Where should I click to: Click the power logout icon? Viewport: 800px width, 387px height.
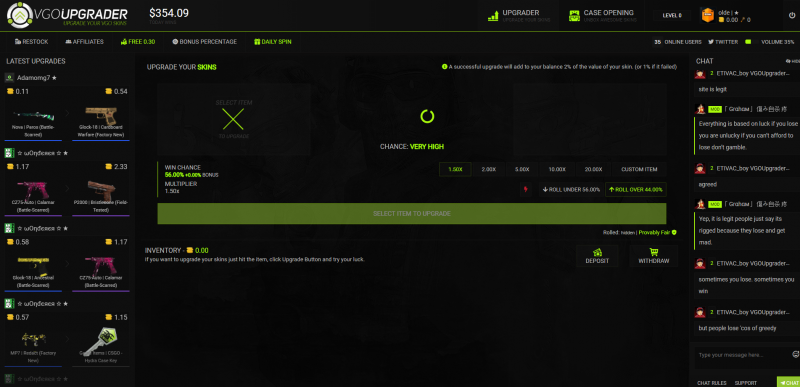(x=791, y=15)
